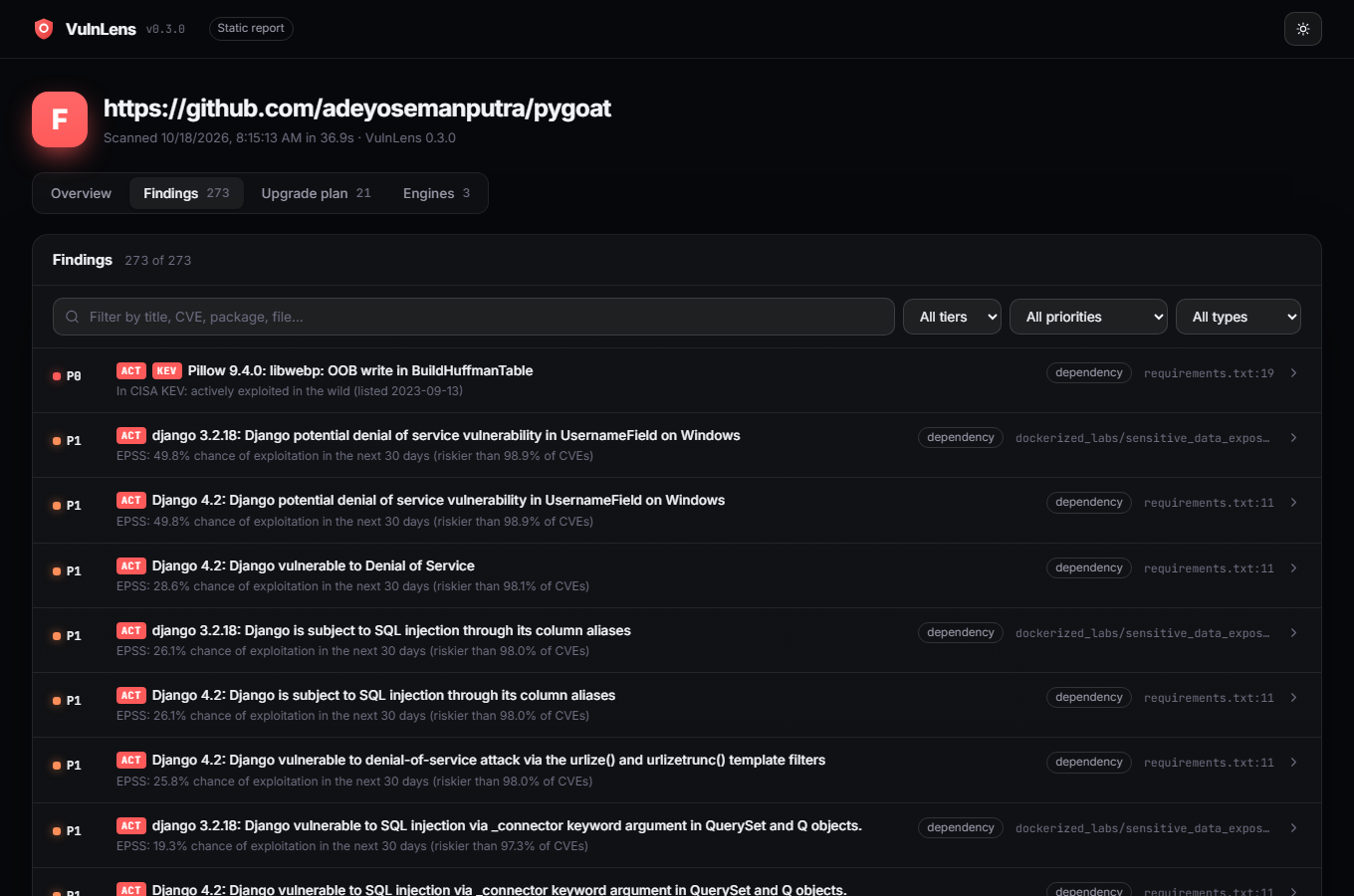Click the VulnLens v0.3.0 version label
The height and width of the screenshot is (896, 1354).
coord(165,29)
